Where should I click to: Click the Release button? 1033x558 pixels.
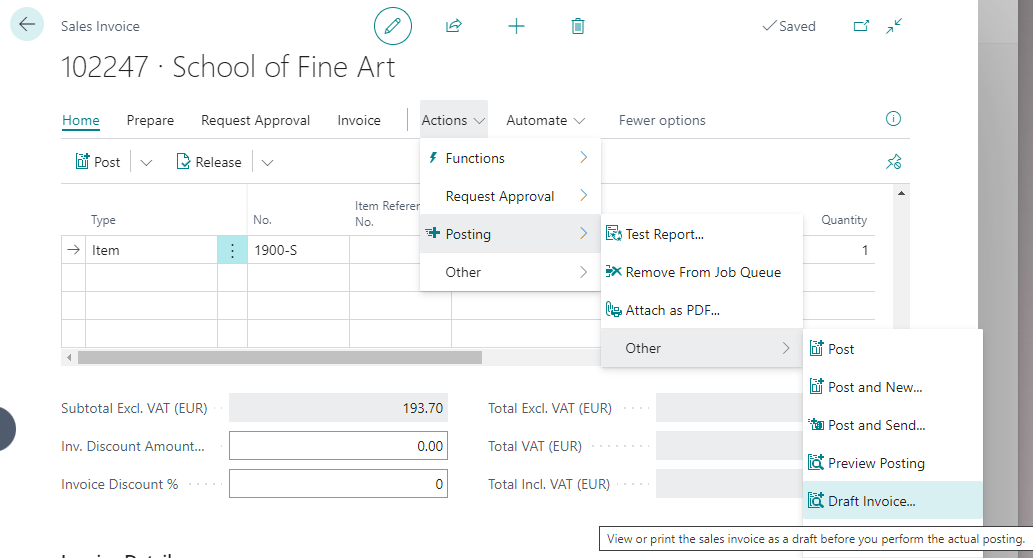coord(209,162)
